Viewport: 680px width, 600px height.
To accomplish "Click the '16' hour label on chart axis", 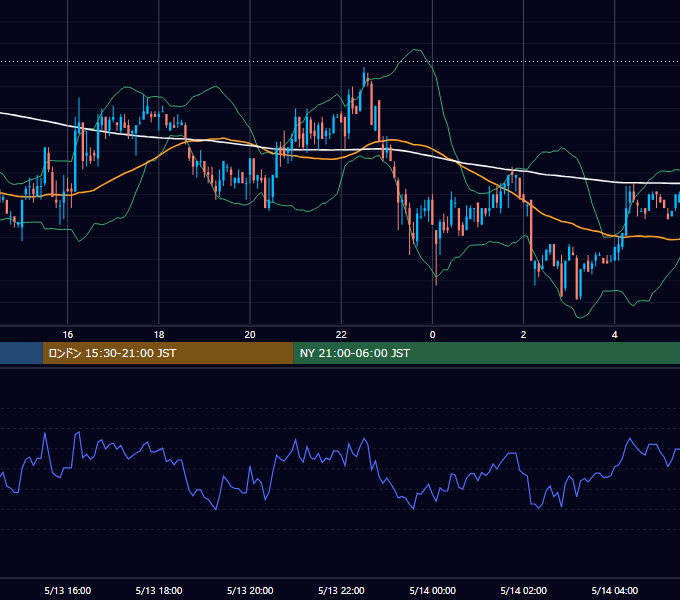I will point(68,335).
